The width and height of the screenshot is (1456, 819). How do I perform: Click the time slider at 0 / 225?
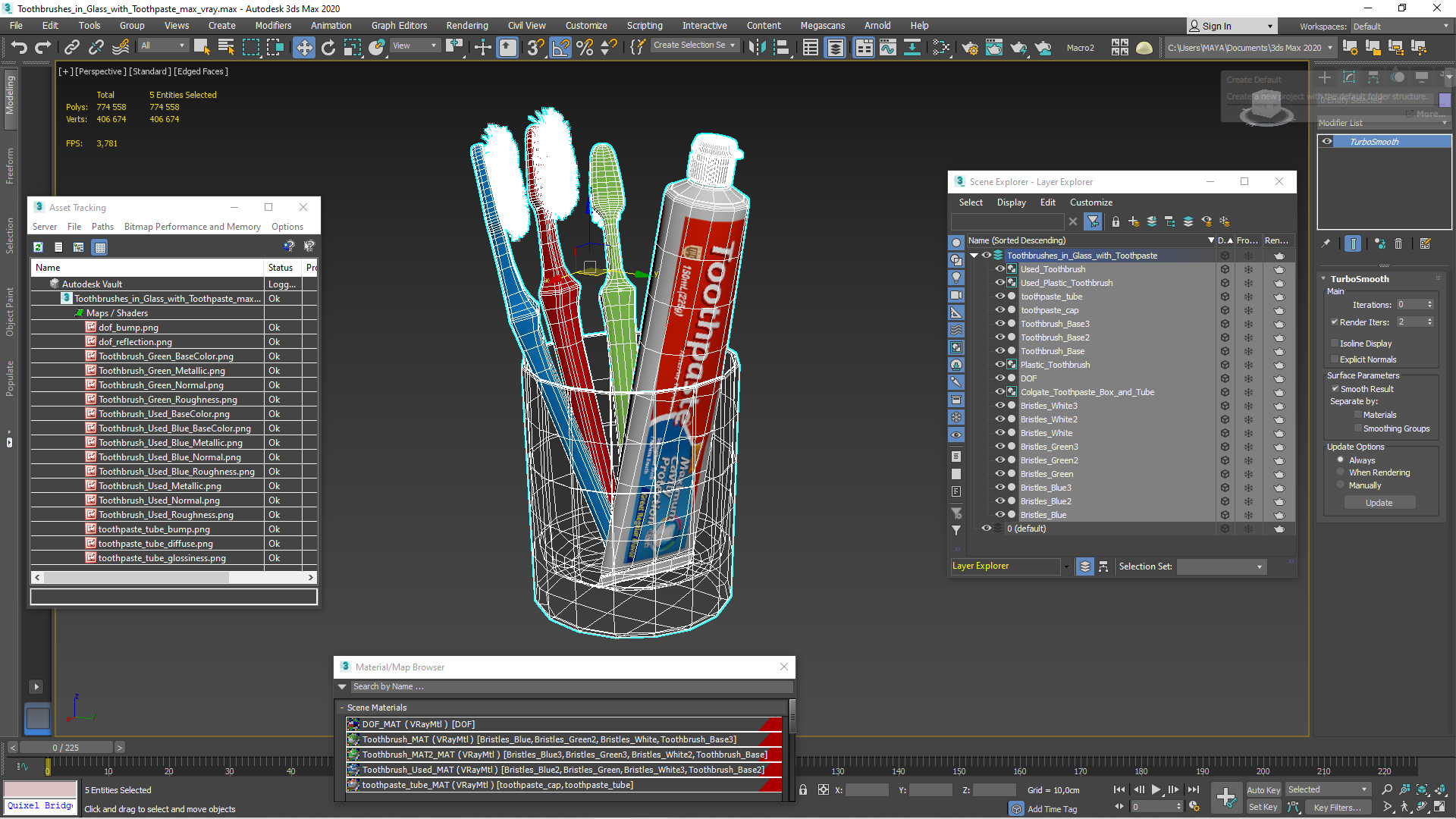(x=65, y=748)
